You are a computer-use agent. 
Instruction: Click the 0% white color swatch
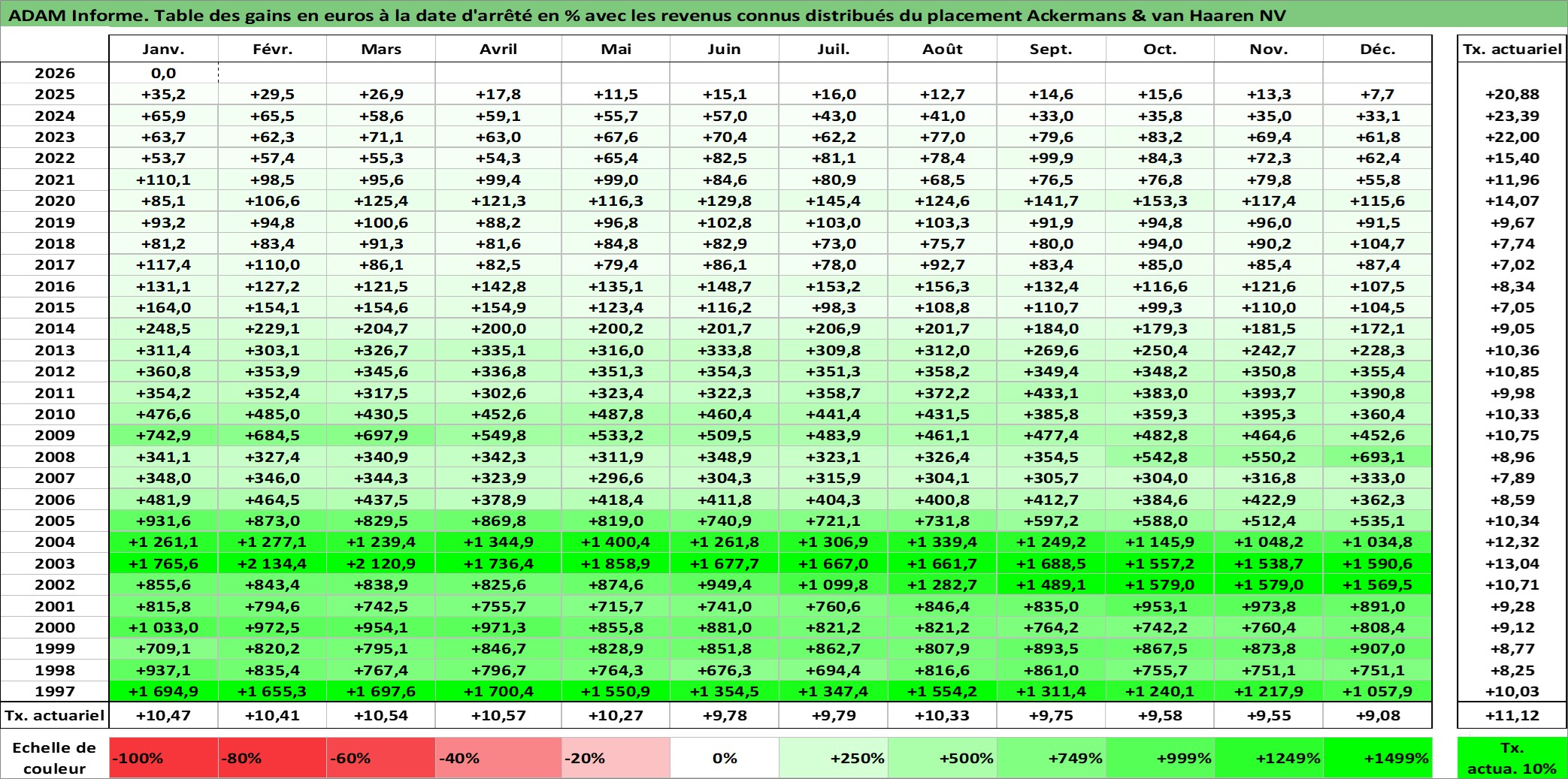(x=725, y=758)
